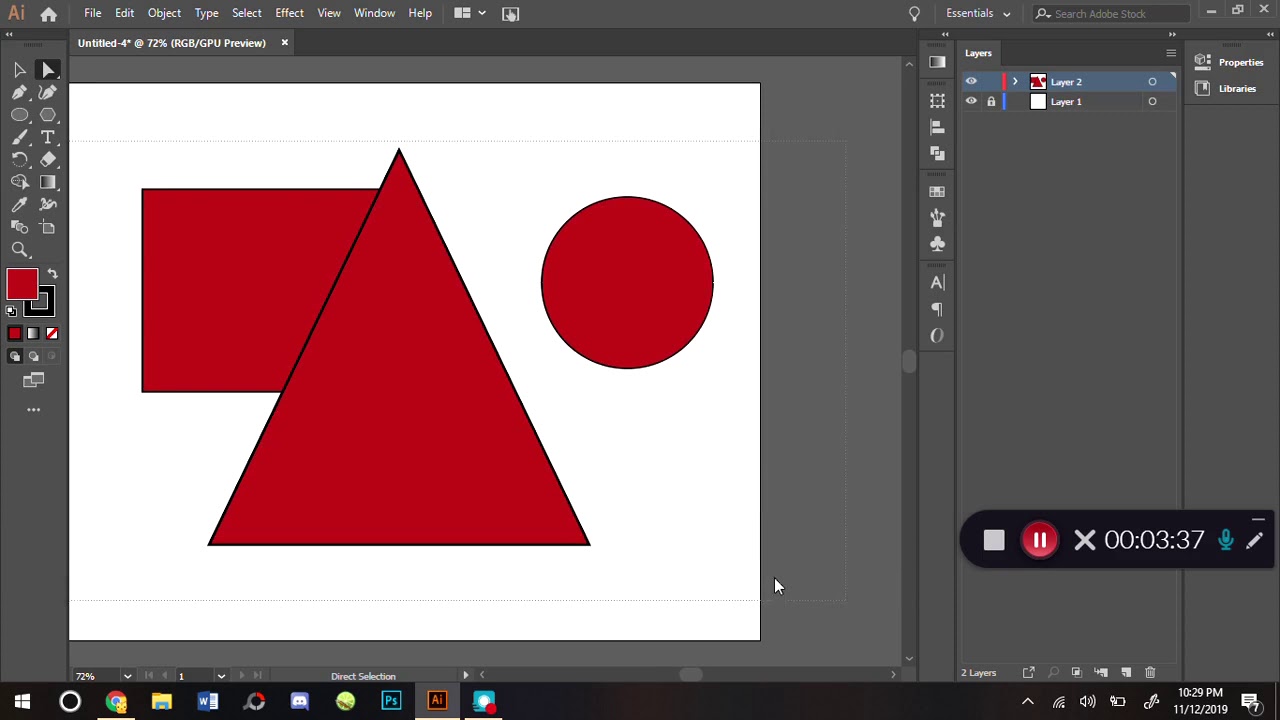The width and height of the screenshot is (1280, 720).
Task: Activate the Type tool
Action: (x=47, y=137)
